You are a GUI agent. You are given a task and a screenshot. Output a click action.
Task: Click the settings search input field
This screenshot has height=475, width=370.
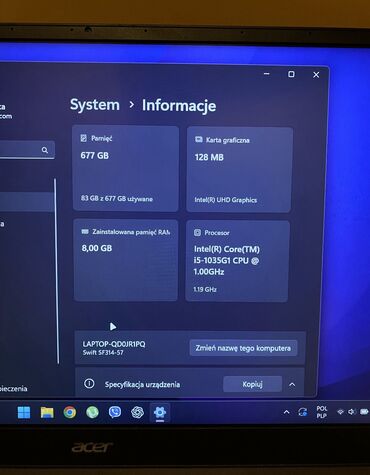[x=27, y=150]
